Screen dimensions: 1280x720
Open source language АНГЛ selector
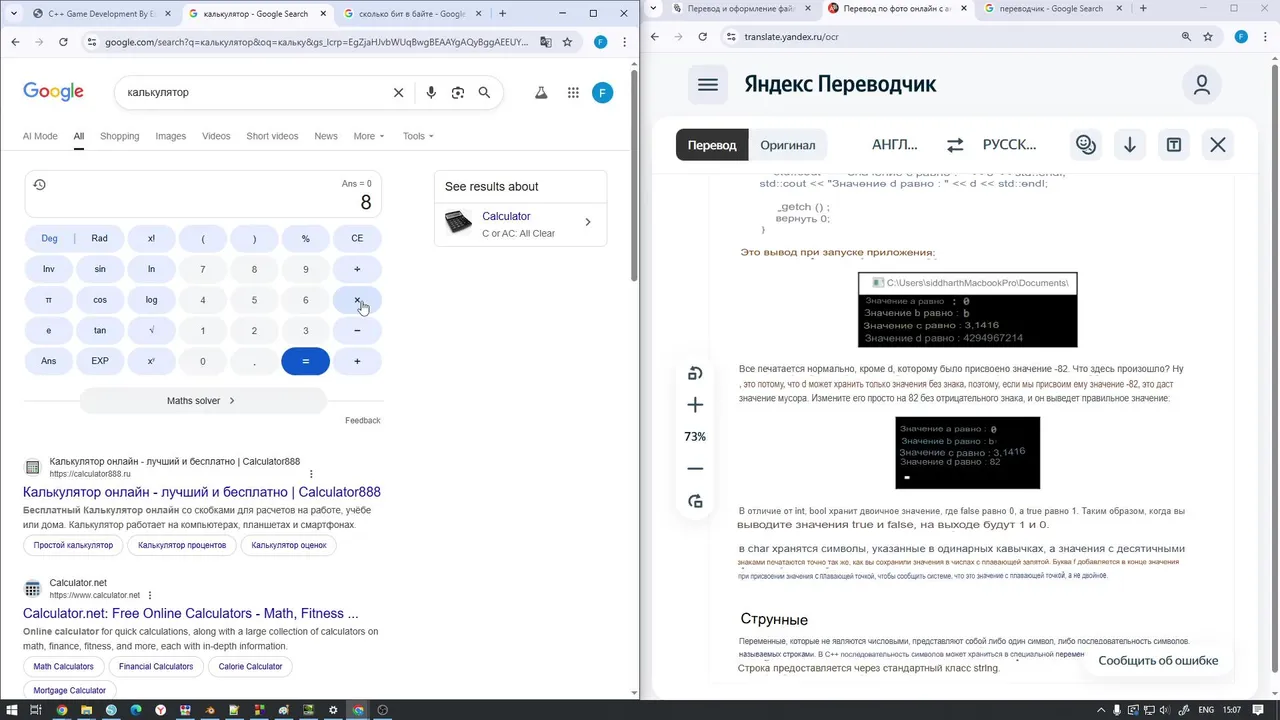895,145
